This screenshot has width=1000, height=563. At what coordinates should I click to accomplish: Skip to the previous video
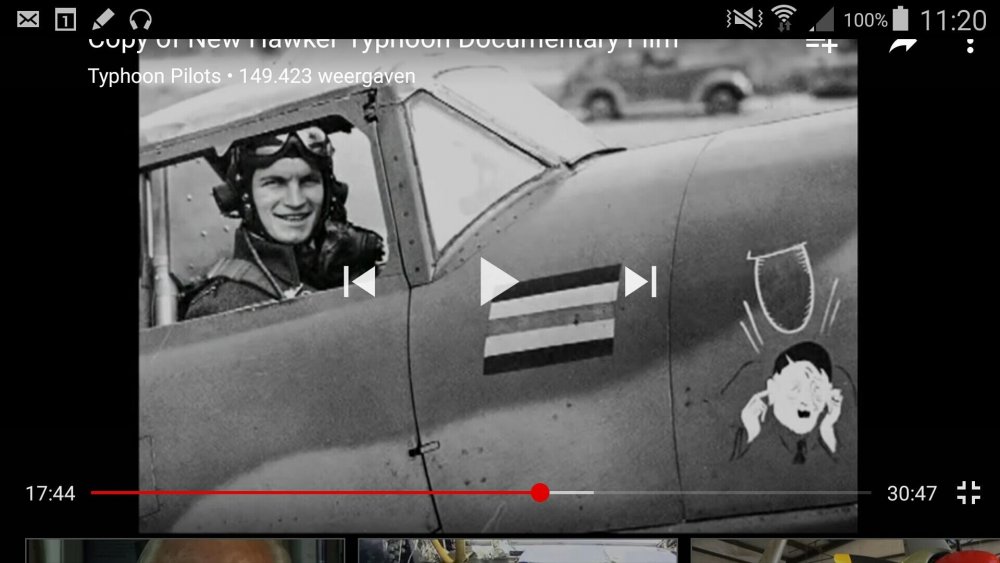[360, 282]
